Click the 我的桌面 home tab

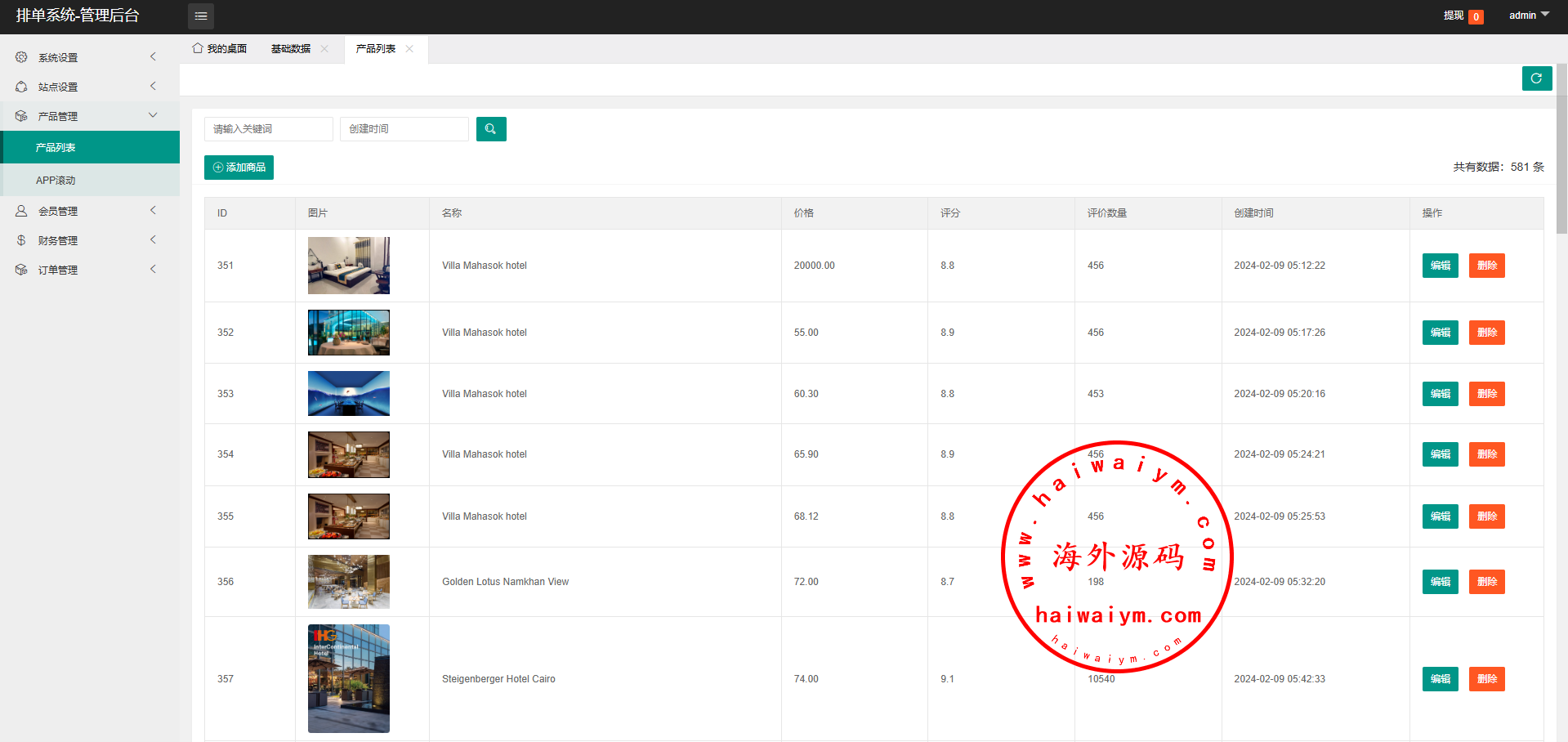pyautogui.click(x=220, y=49)
